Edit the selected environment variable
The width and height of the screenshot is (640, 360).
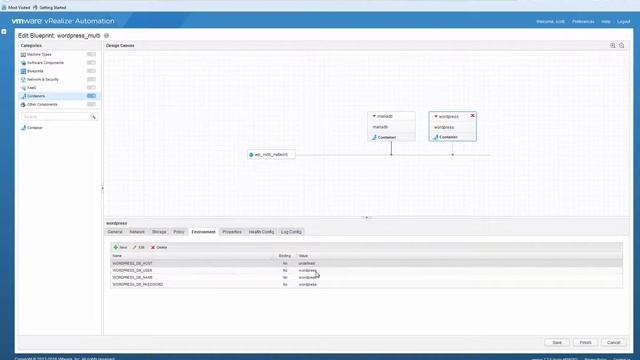pyautogui.click(x=139, y=247)
